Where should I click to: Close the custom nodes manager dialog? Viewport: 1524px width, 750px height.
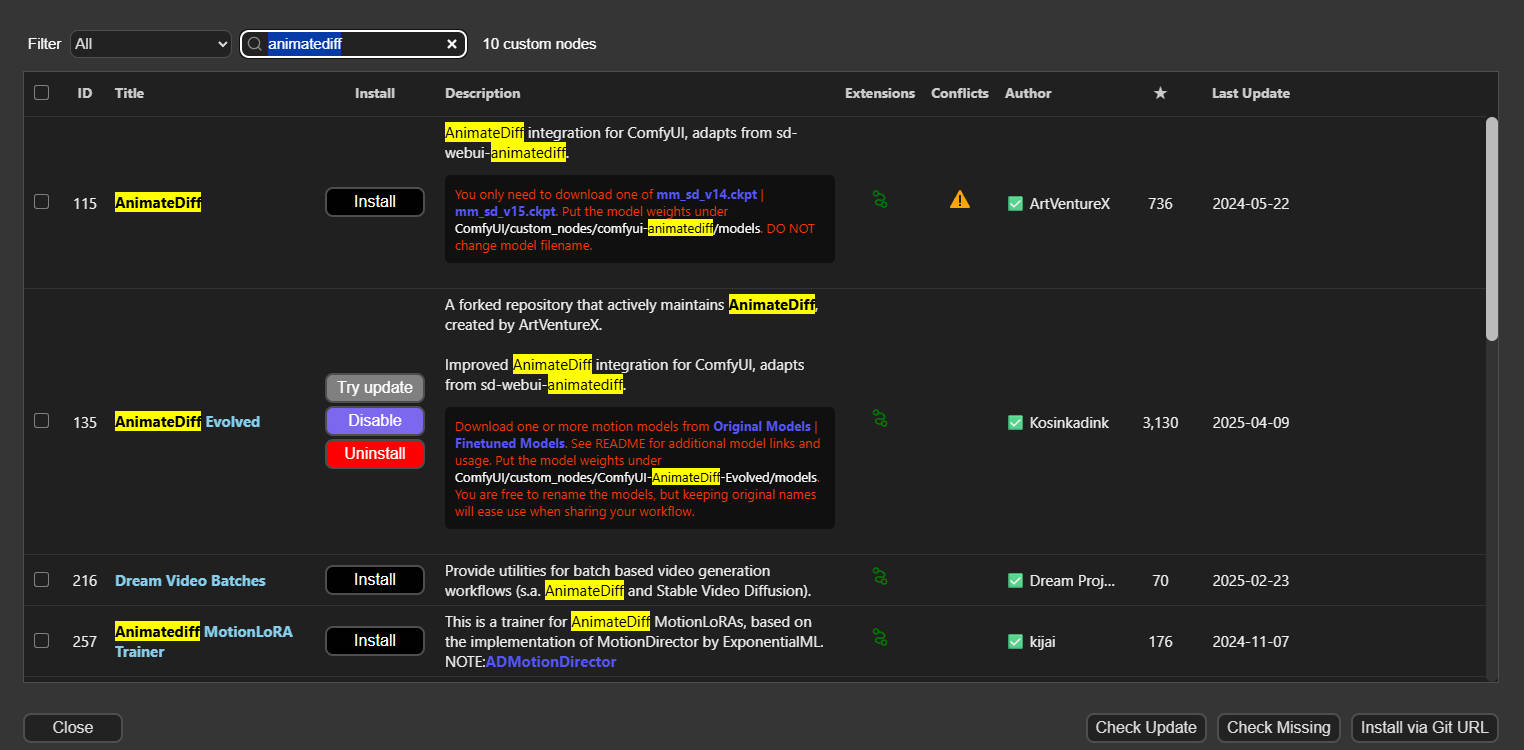(73, 728)
